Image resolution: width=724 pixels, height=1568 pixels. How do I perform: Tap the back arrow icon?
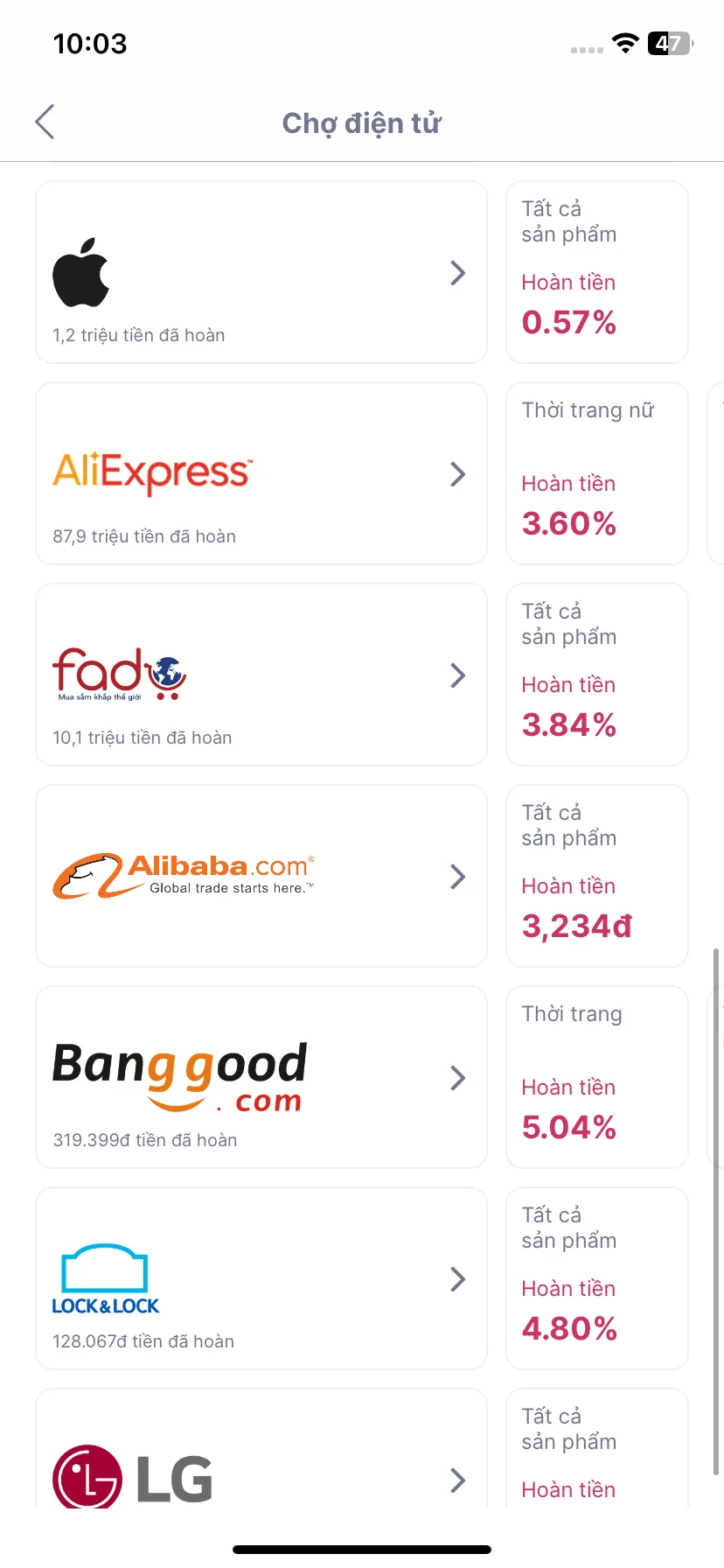[x=45, y=122]
